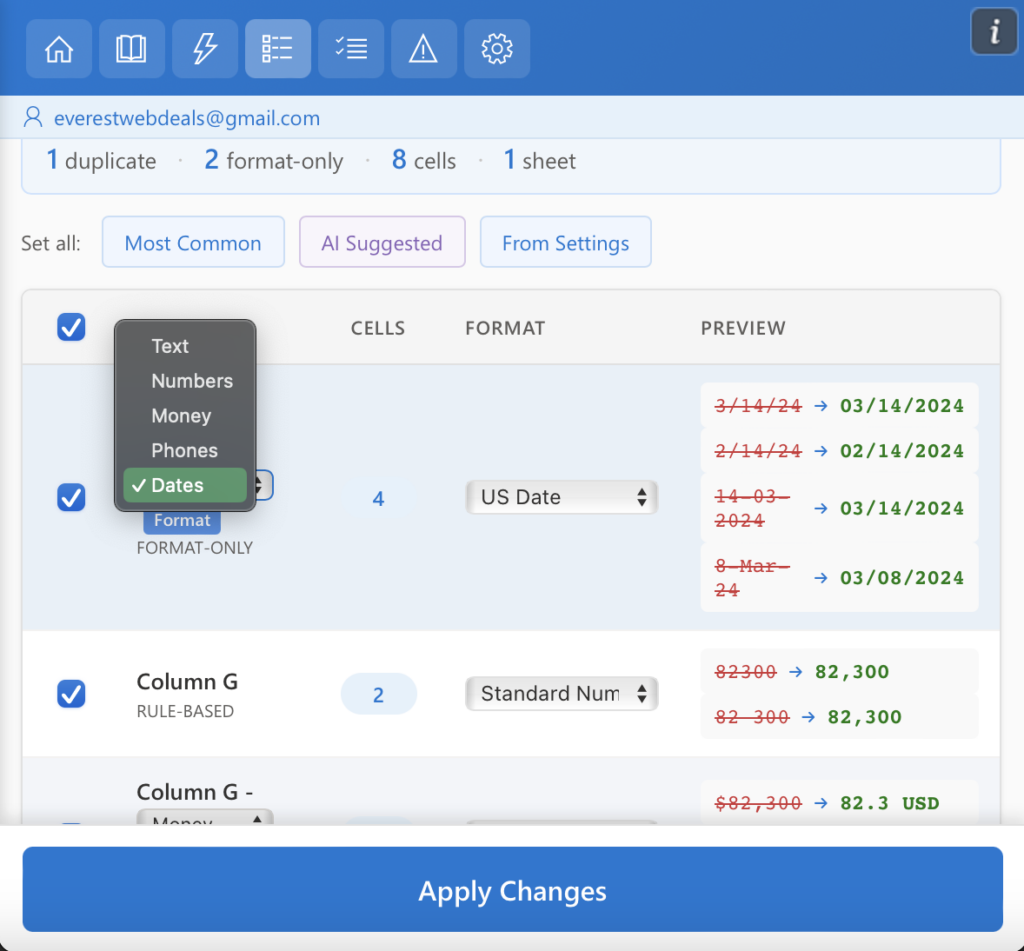Open settings gear icon
Viewport: 1024px width, 951px height.
[497, 49]
